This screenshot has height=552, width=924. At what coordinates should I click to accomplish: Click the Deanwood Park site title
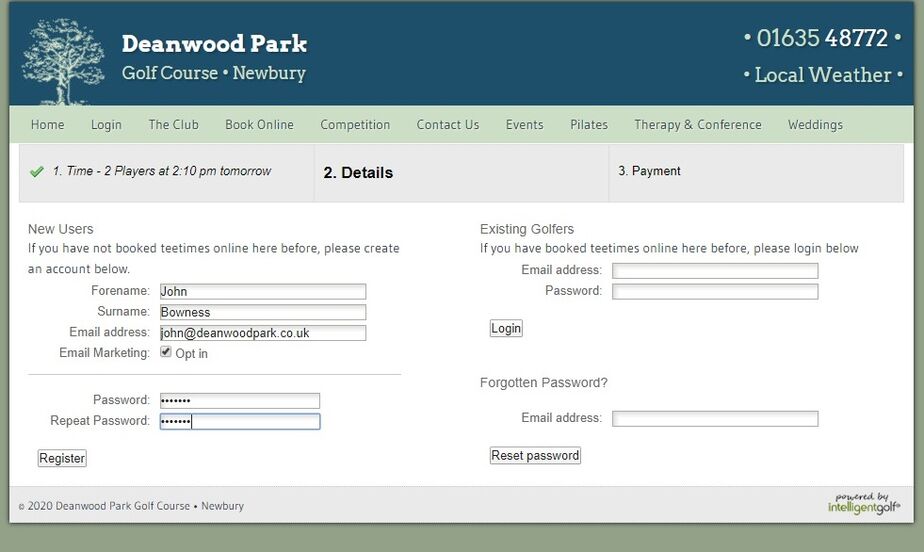tap(214, 44)
